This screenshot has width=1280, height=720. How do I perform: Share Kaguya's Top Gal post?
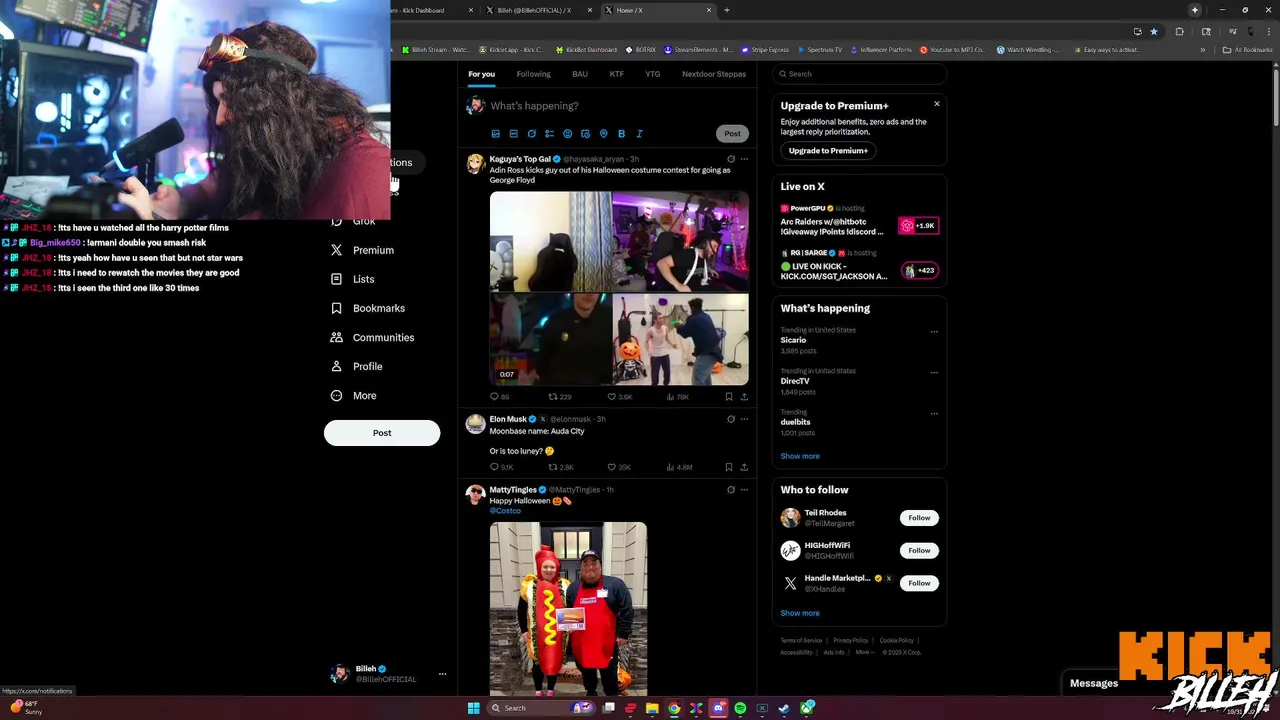tap(744, 397)
